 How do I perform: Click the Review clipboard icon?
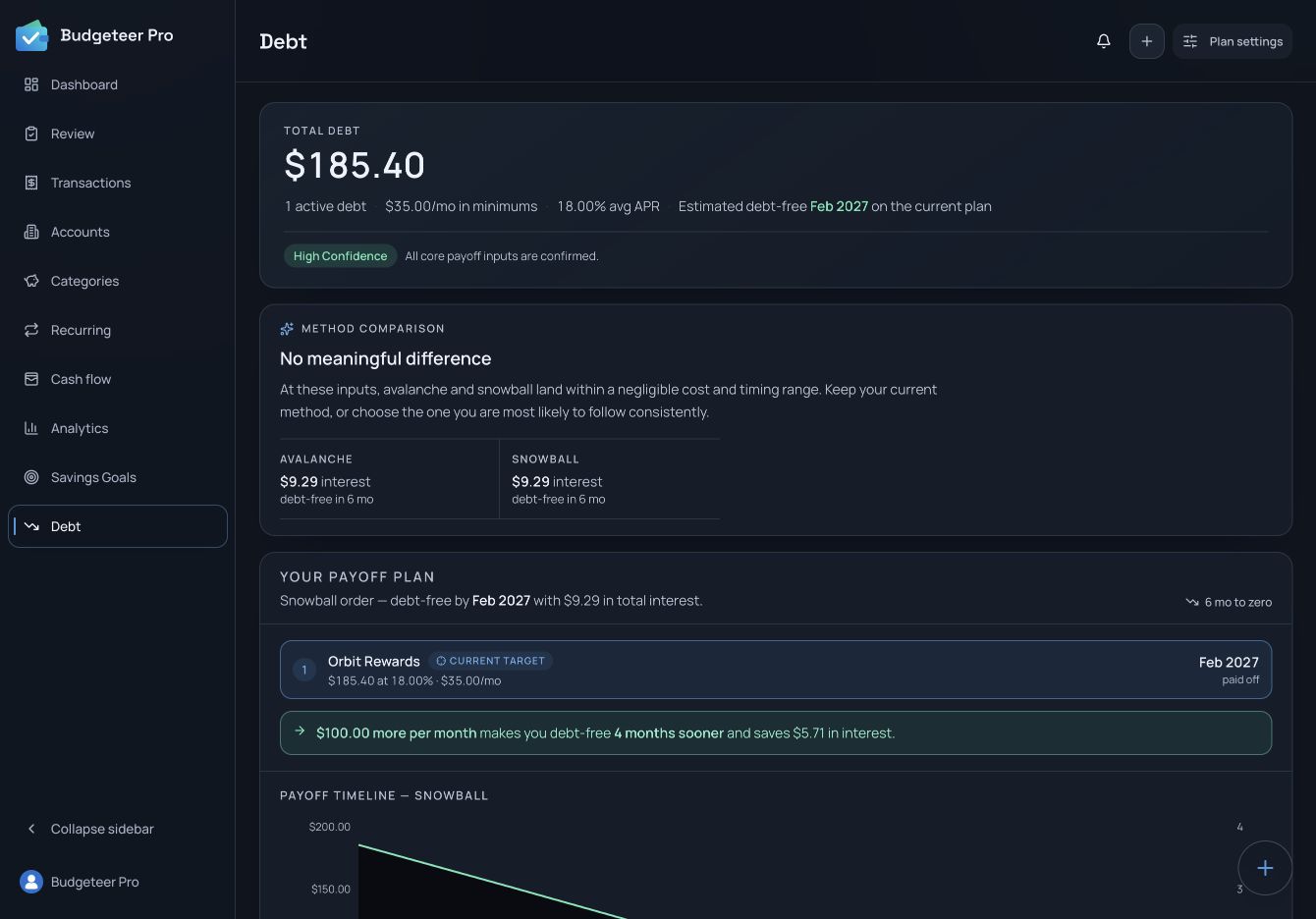pos(31,134)
